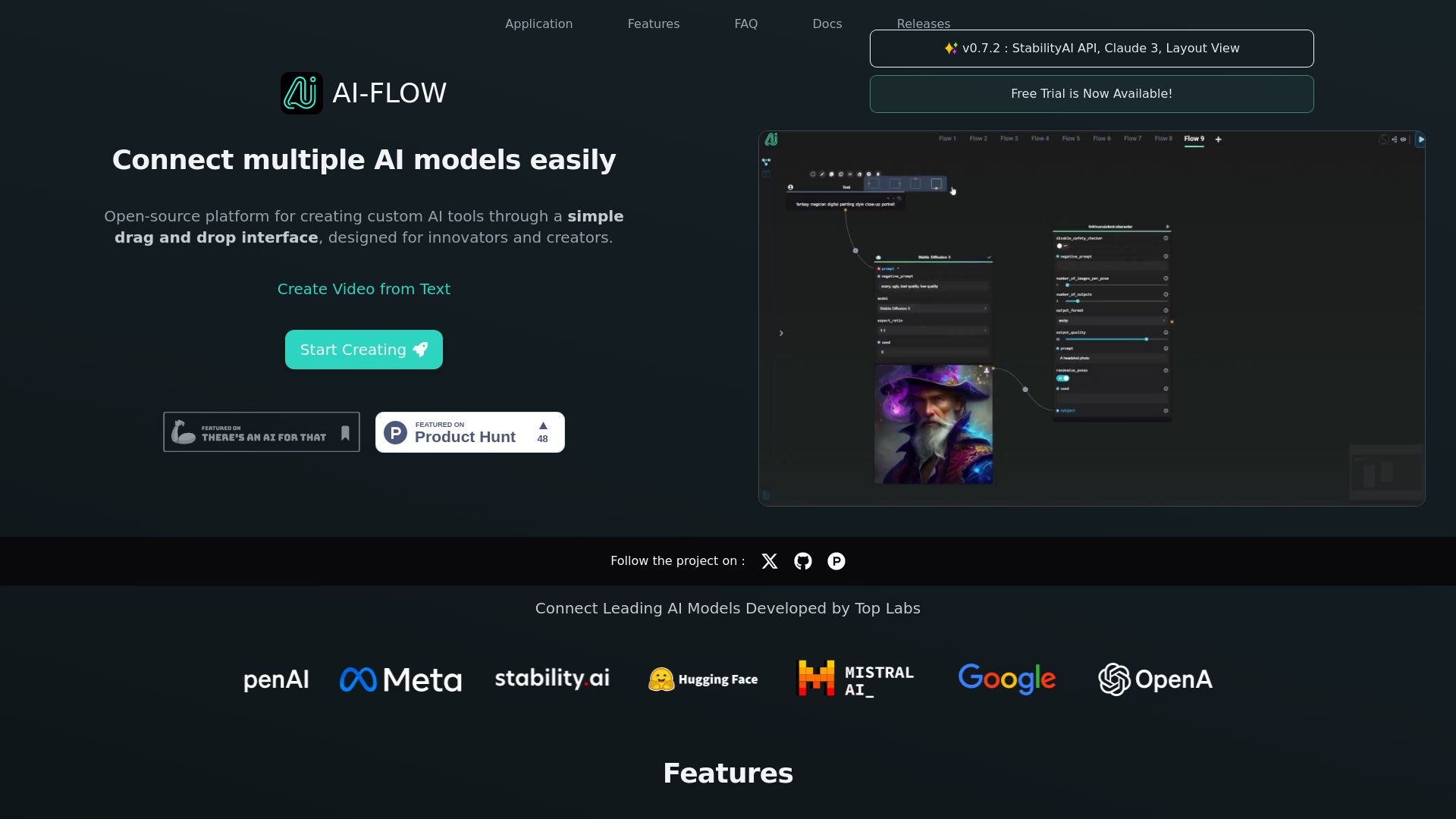Click the Product Hunt featured badge icon

396,432
